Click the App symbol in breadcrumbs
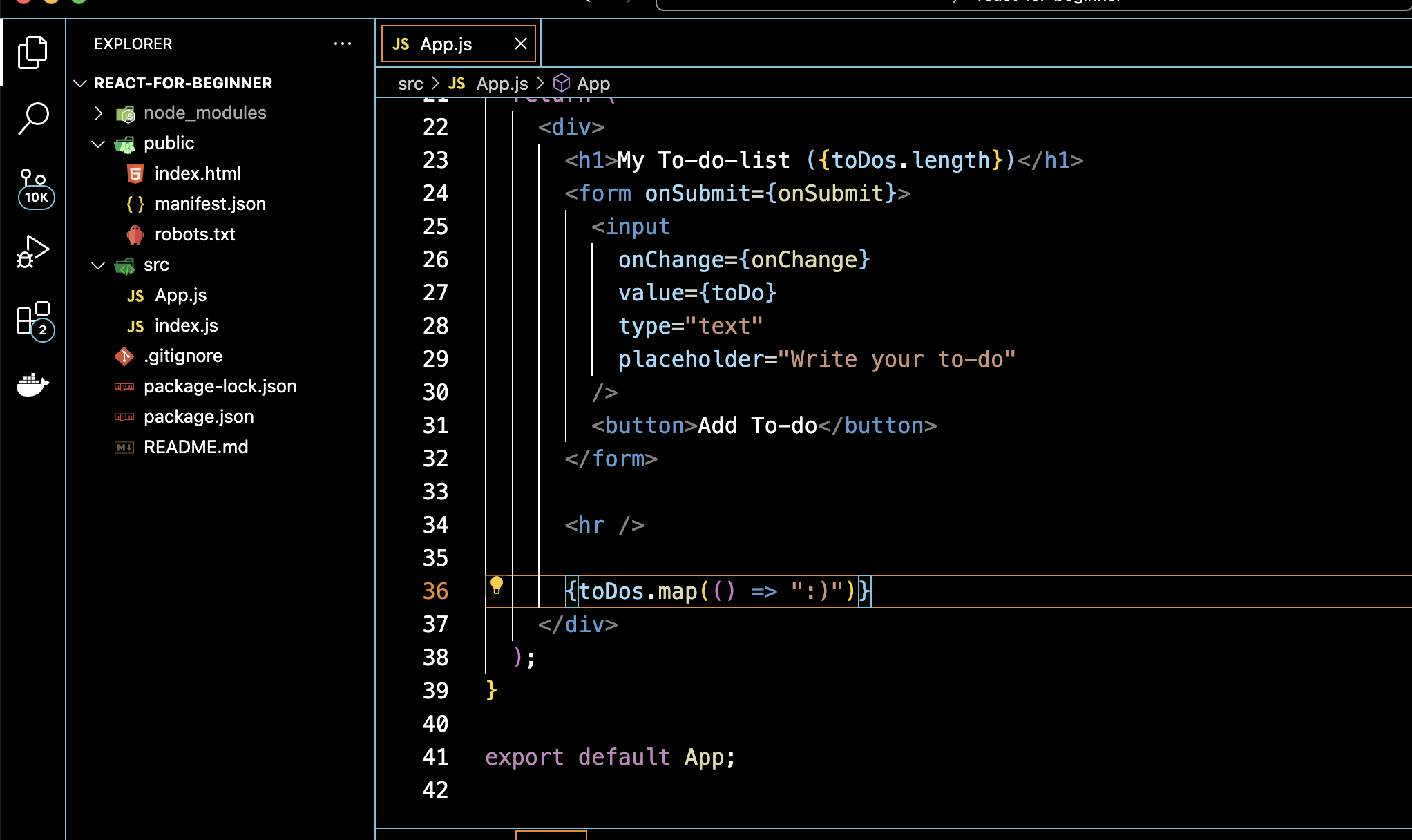 (593, 84)
